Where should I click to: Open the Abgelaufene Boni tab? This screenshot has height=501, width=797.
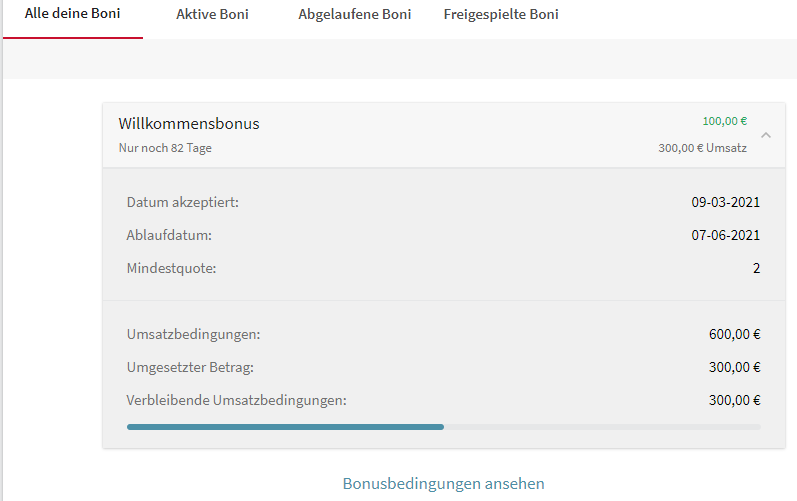[354, 15]
